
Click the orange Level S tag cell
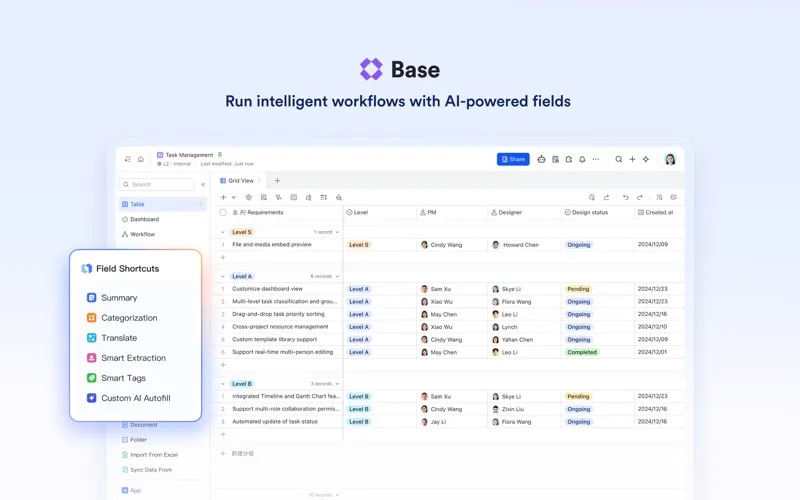coord(359,245)
